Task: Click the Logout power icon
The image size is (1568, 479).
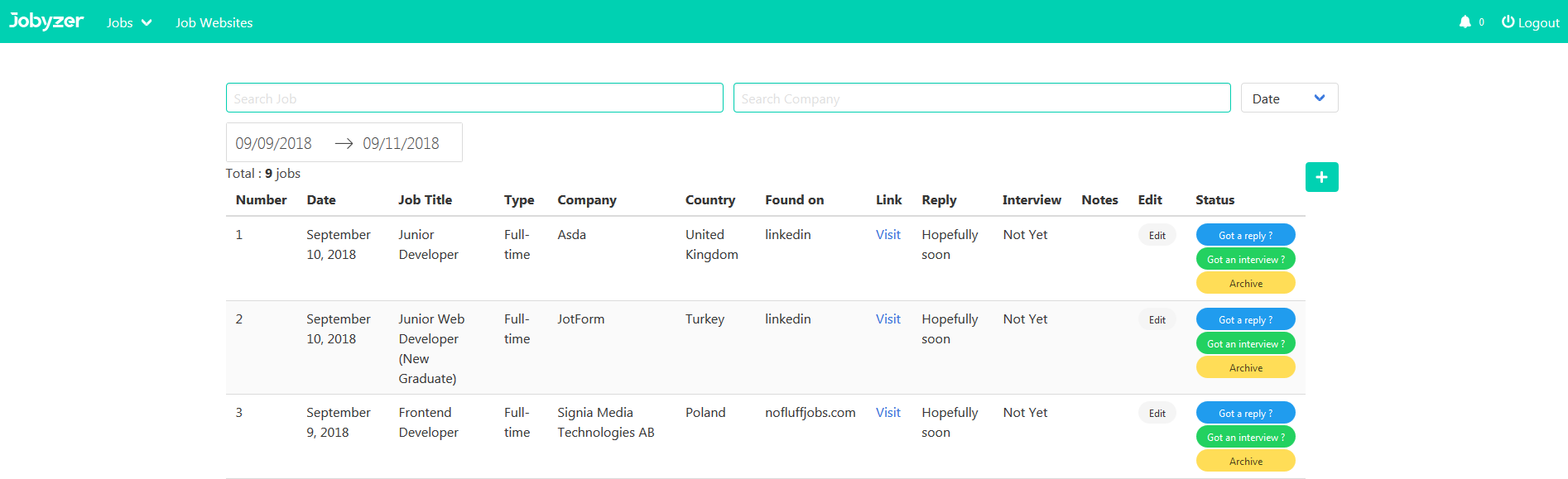Action: [1508, 22]
